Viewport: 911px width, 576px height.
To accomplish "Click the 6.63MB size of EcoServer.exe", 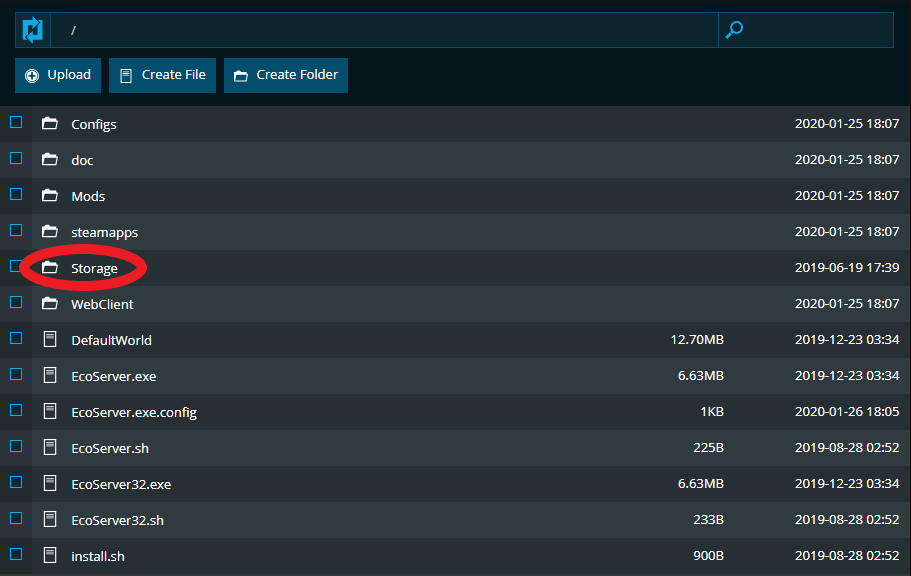I will click(701, 375).
